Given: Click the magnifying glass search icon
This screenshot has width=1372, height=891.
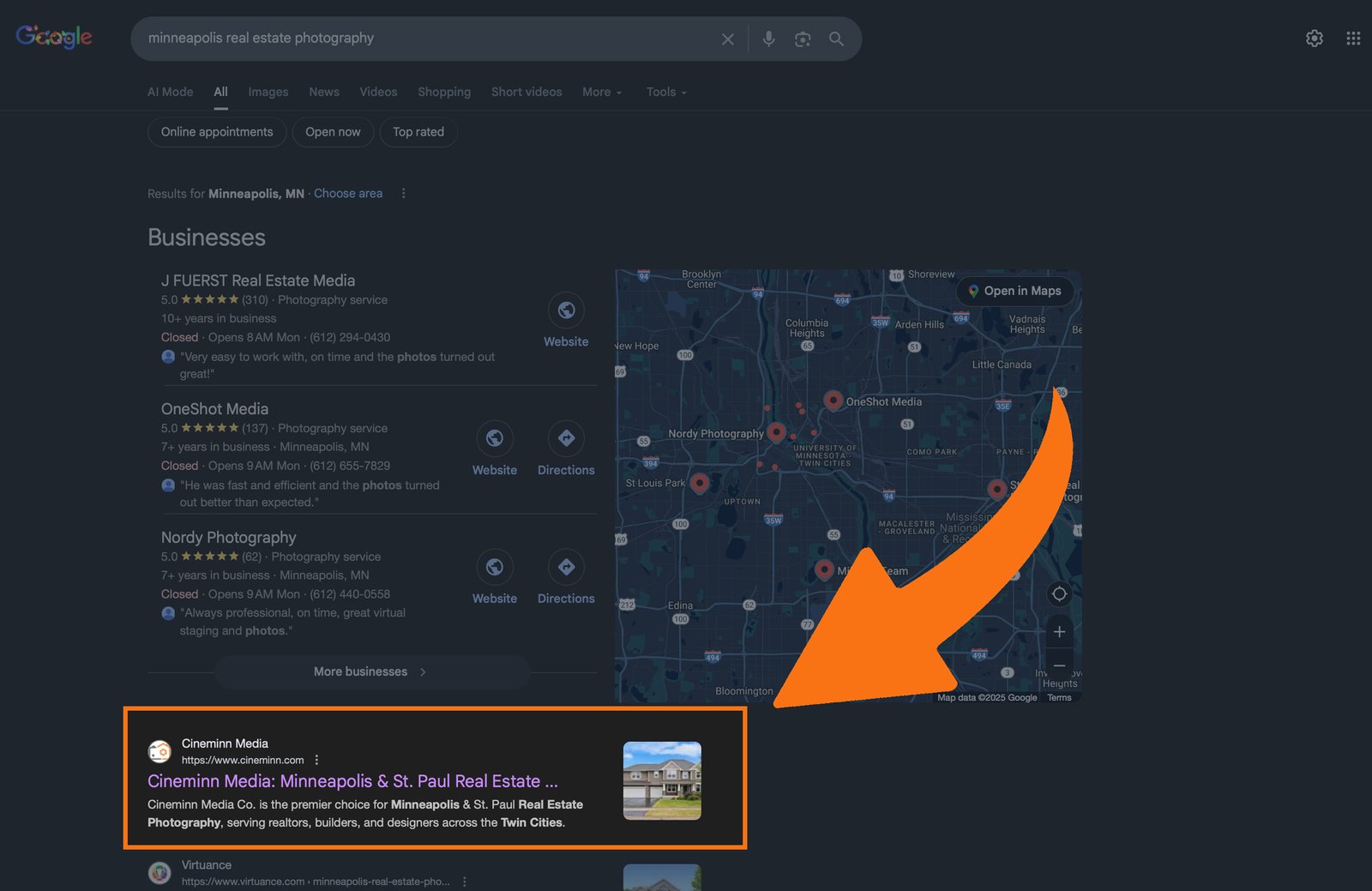Looking at the screenshot, I should (836, 39).
